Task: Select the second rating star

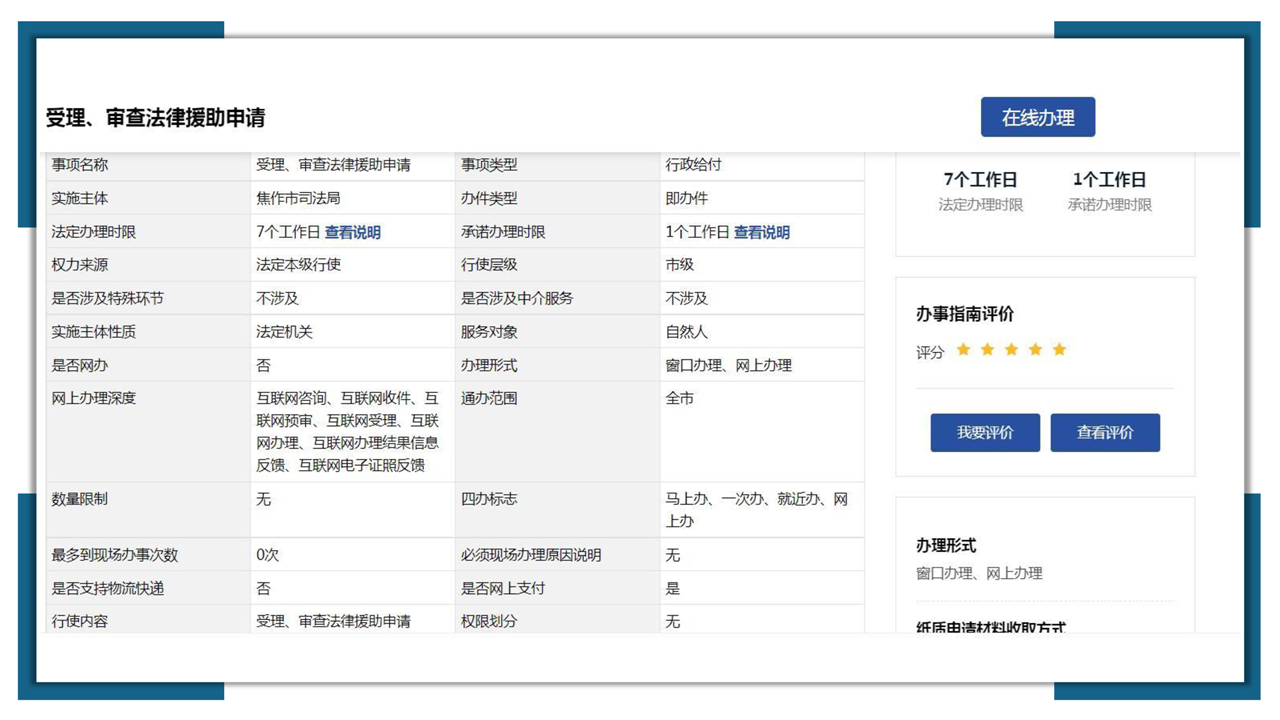Action: pos(987,350)
